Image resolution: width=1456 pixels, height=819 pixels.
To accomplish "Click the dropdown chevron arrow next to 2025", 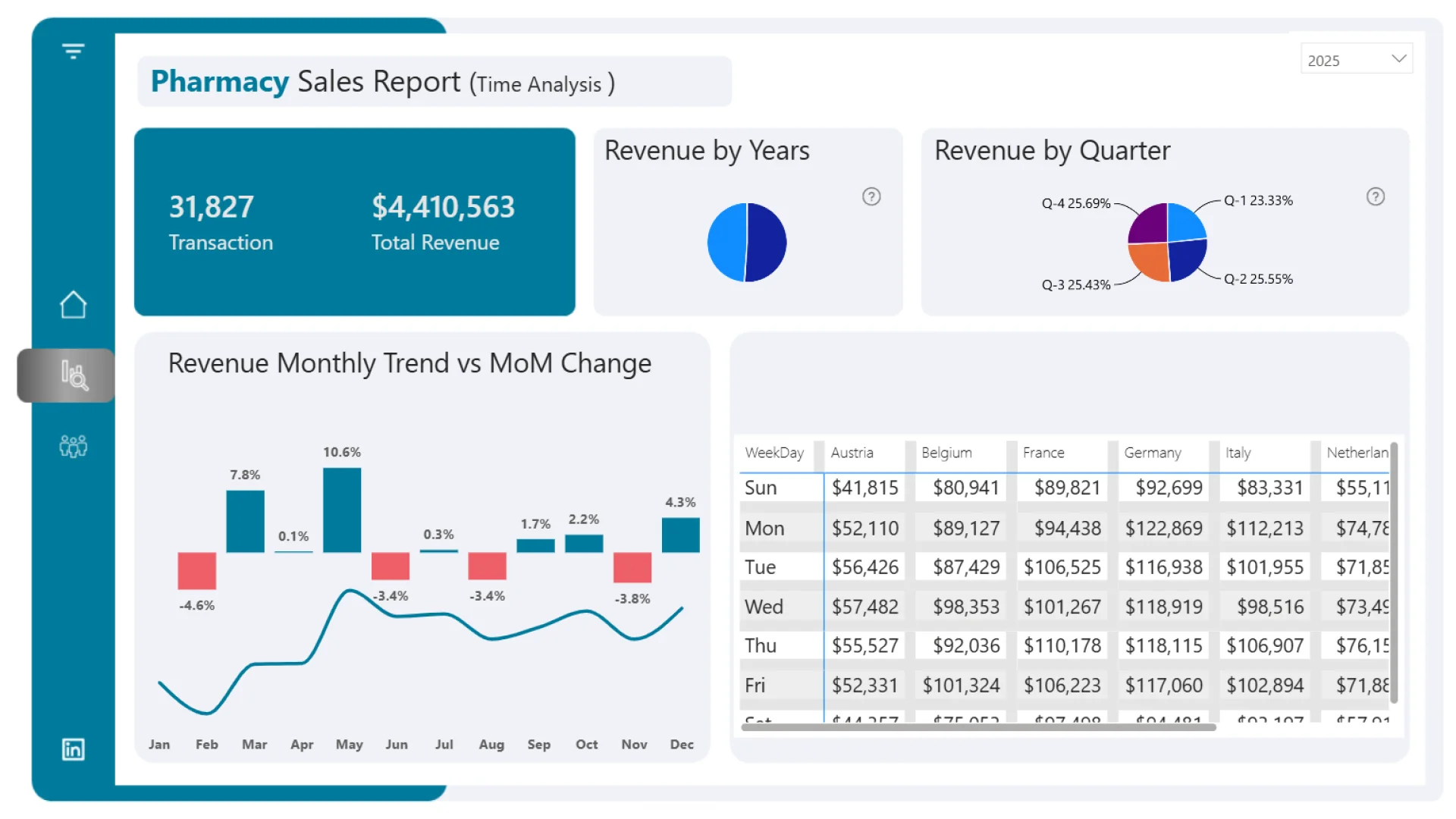I will click(x=1399, y=59).
